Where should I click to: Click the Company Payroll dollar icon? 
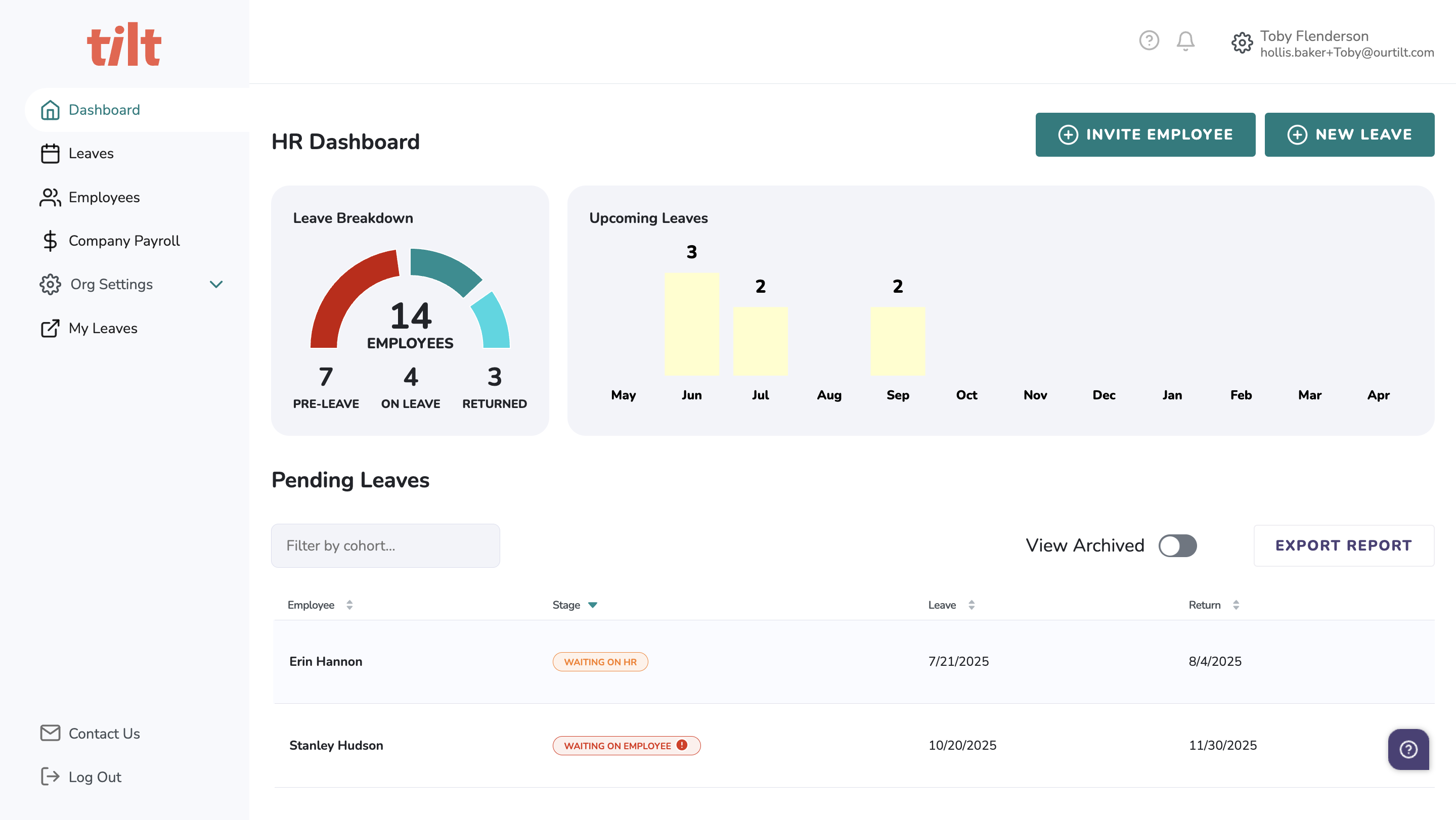[x=50, y=241]
